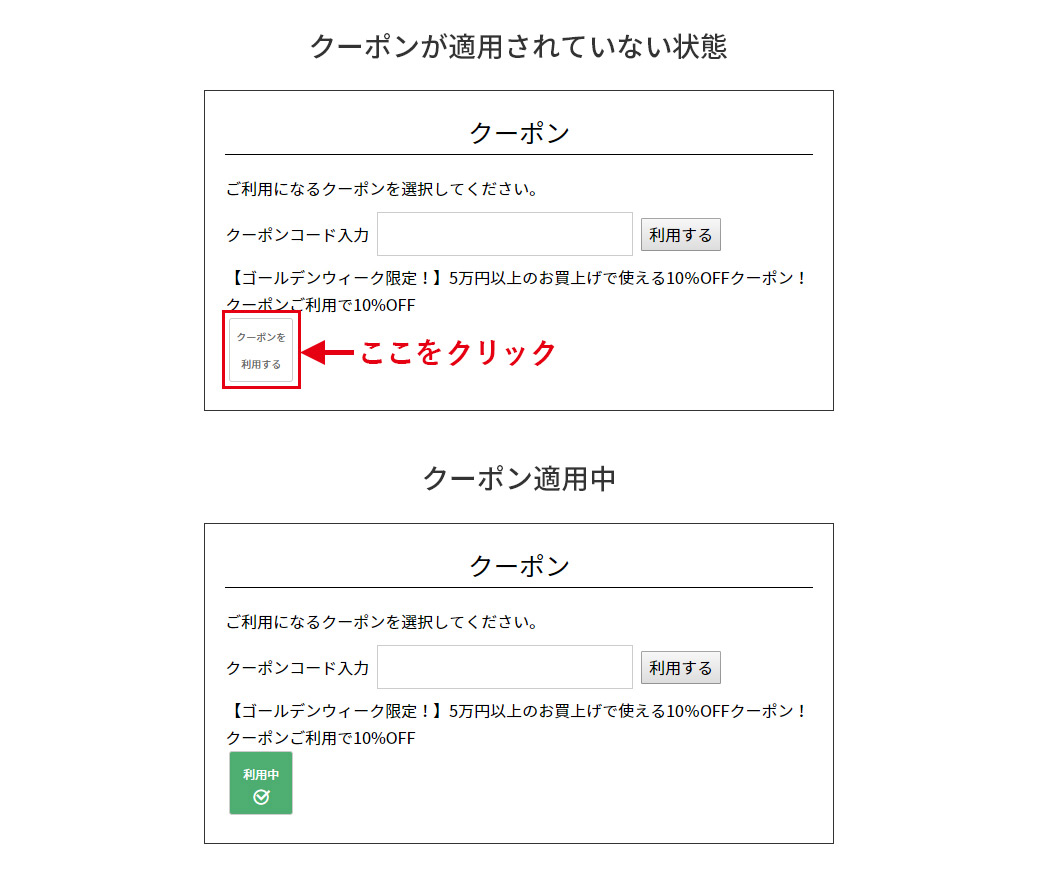
Task: Select Golden Week coupon description in unapplied panel
Action: [x=518, y=278]
